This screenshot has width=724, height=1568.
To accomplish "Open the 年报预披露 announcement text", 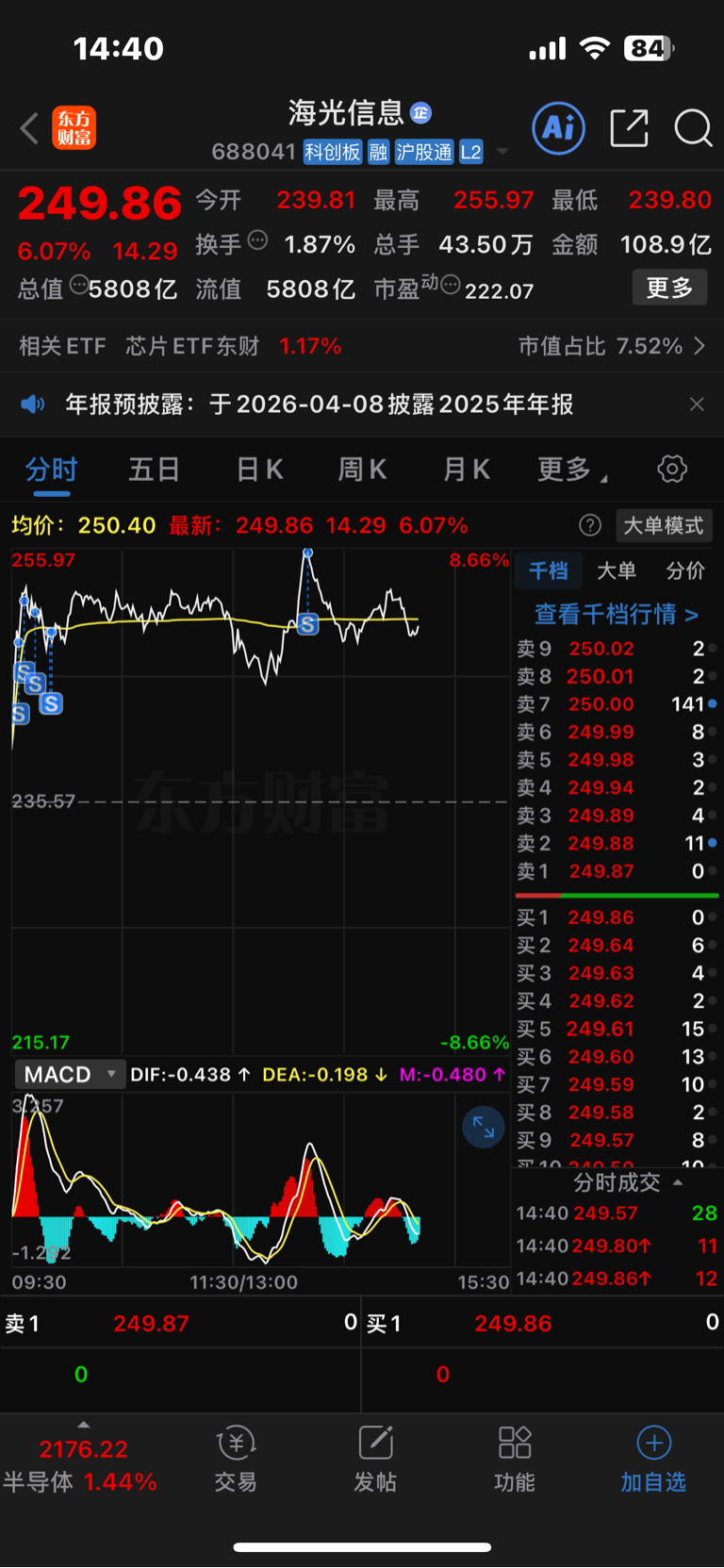I will tap(320, 404).
